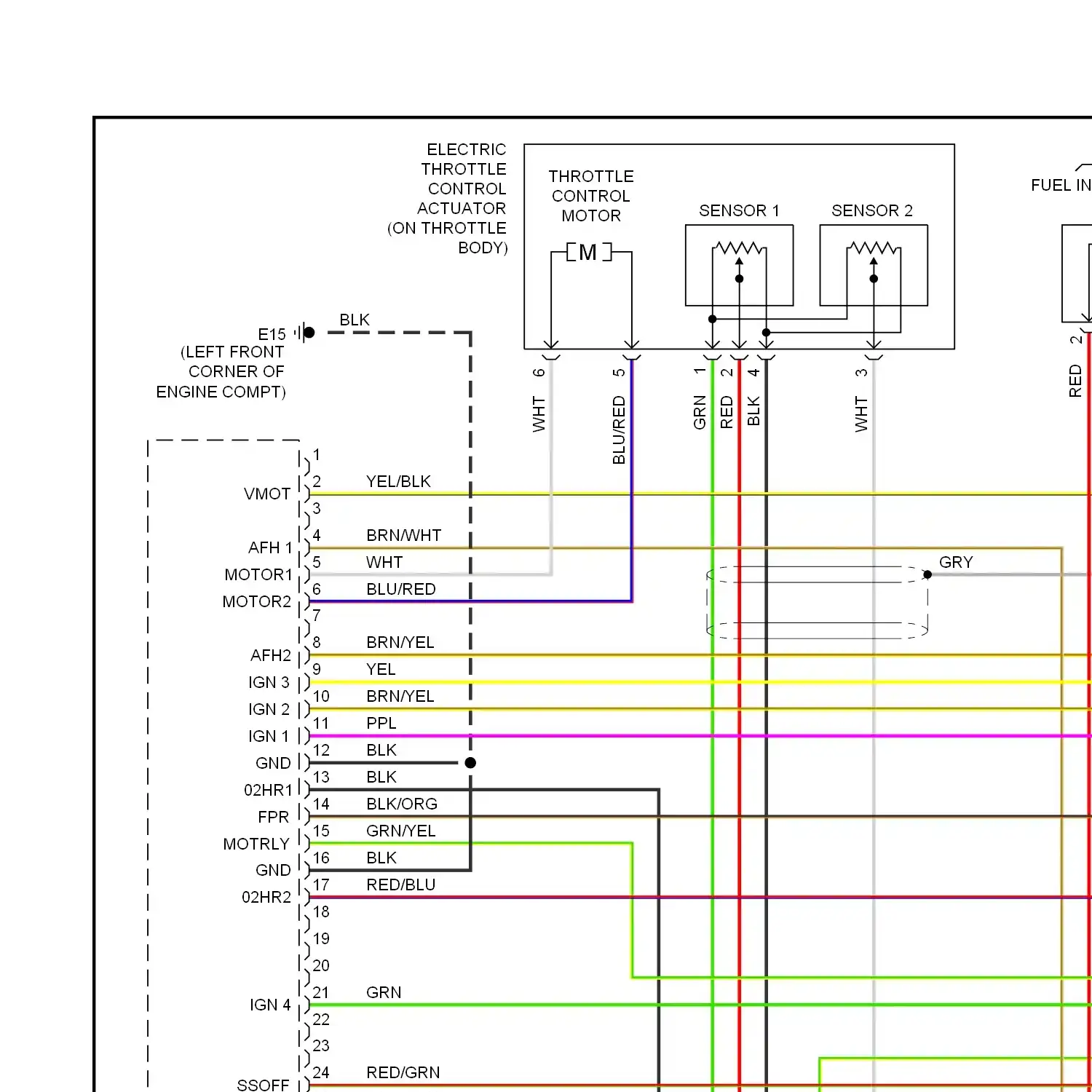Click the O2HR1 terminal label
1092x1092 pixels.
(268, 790)
